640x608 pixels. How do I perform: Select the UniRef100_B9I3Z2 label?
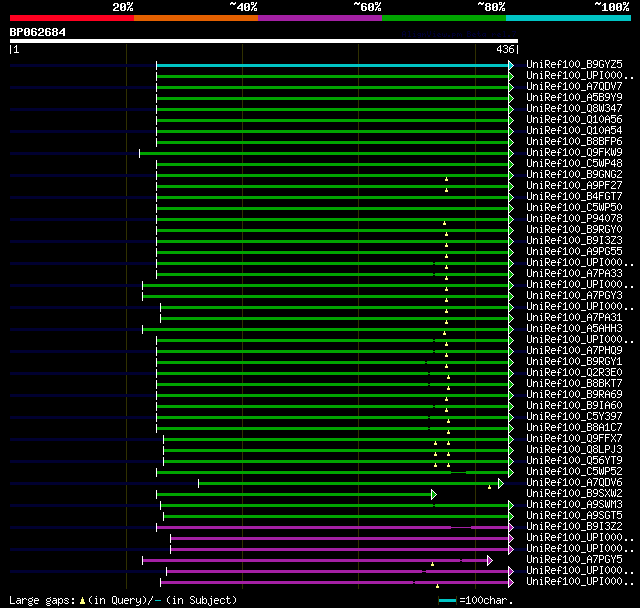[x=574, y=527]
